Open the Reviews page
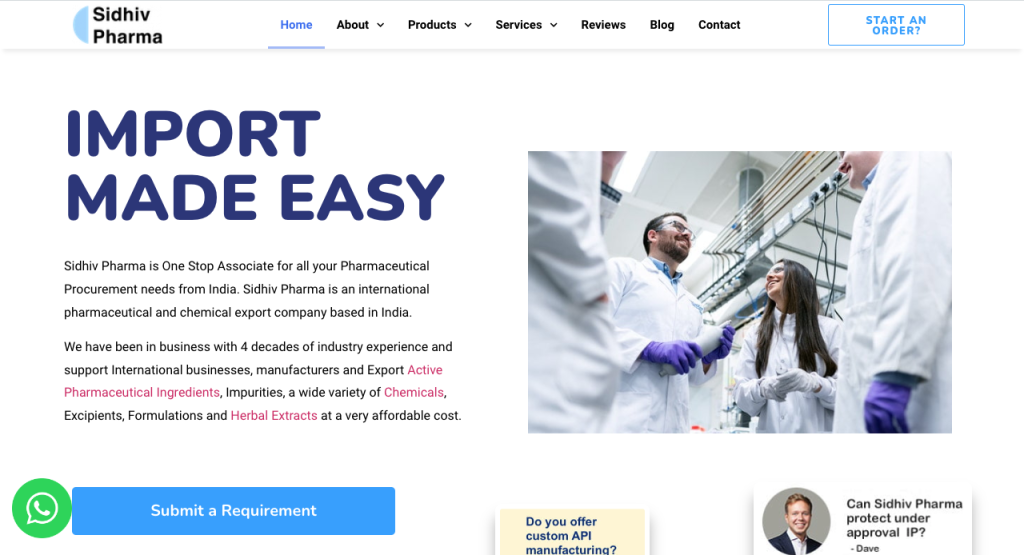Screen dimensions: 1024x555 point(603,25)
